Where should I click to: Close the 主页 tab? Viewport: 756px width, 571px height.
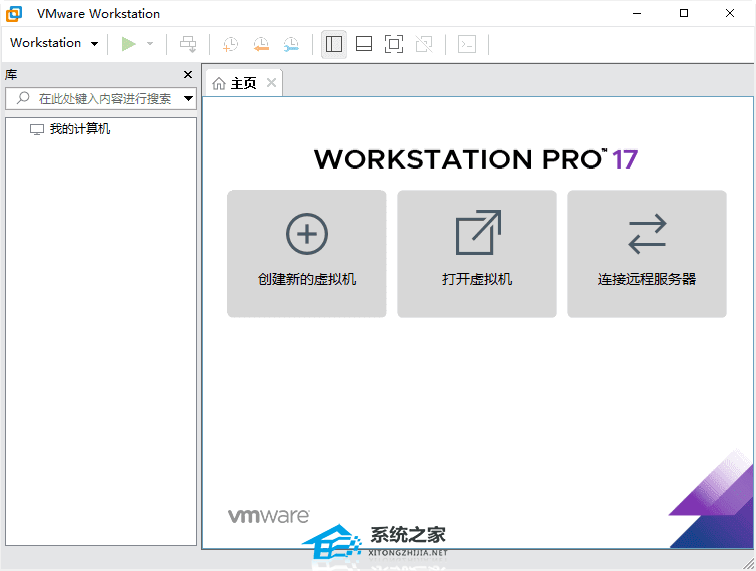point(270,83)
